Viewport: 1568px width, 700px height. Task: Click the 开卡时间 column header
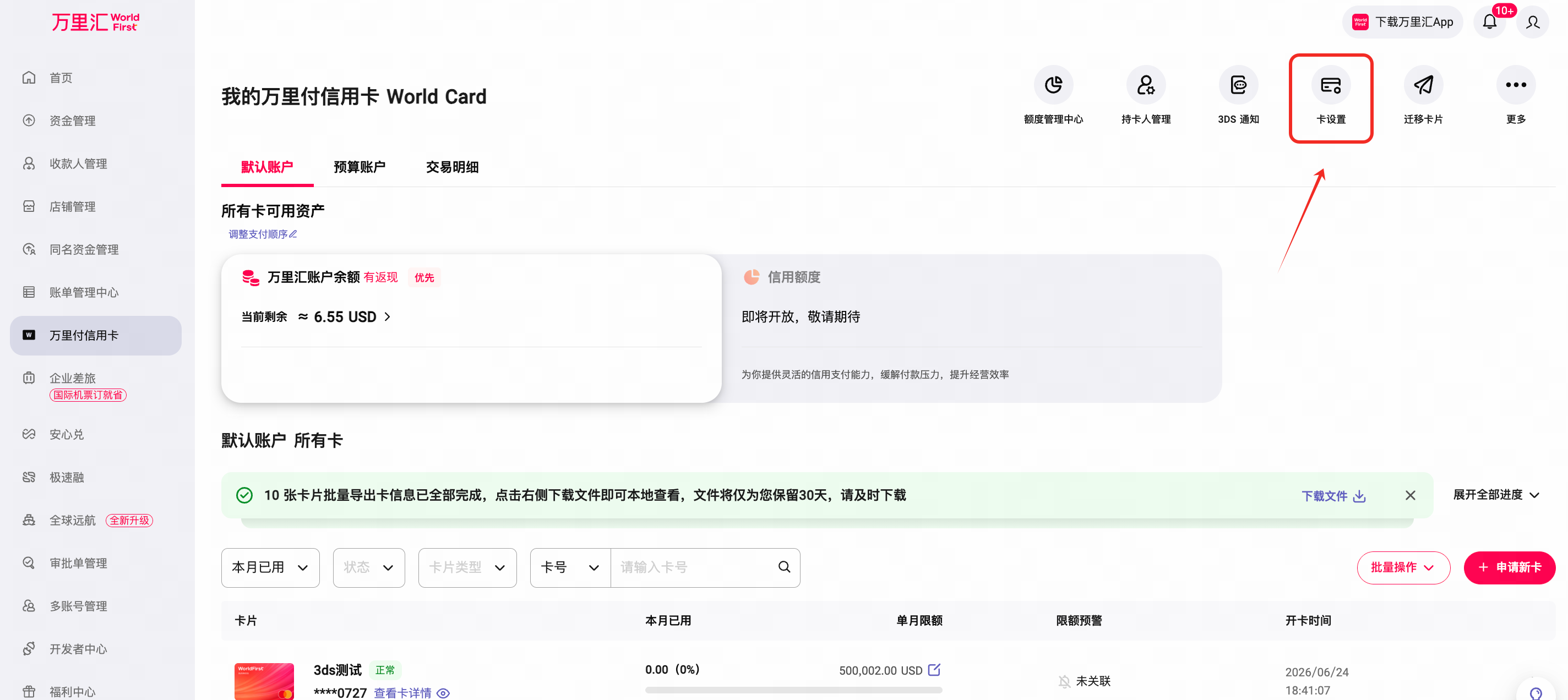coord(1308,620)
